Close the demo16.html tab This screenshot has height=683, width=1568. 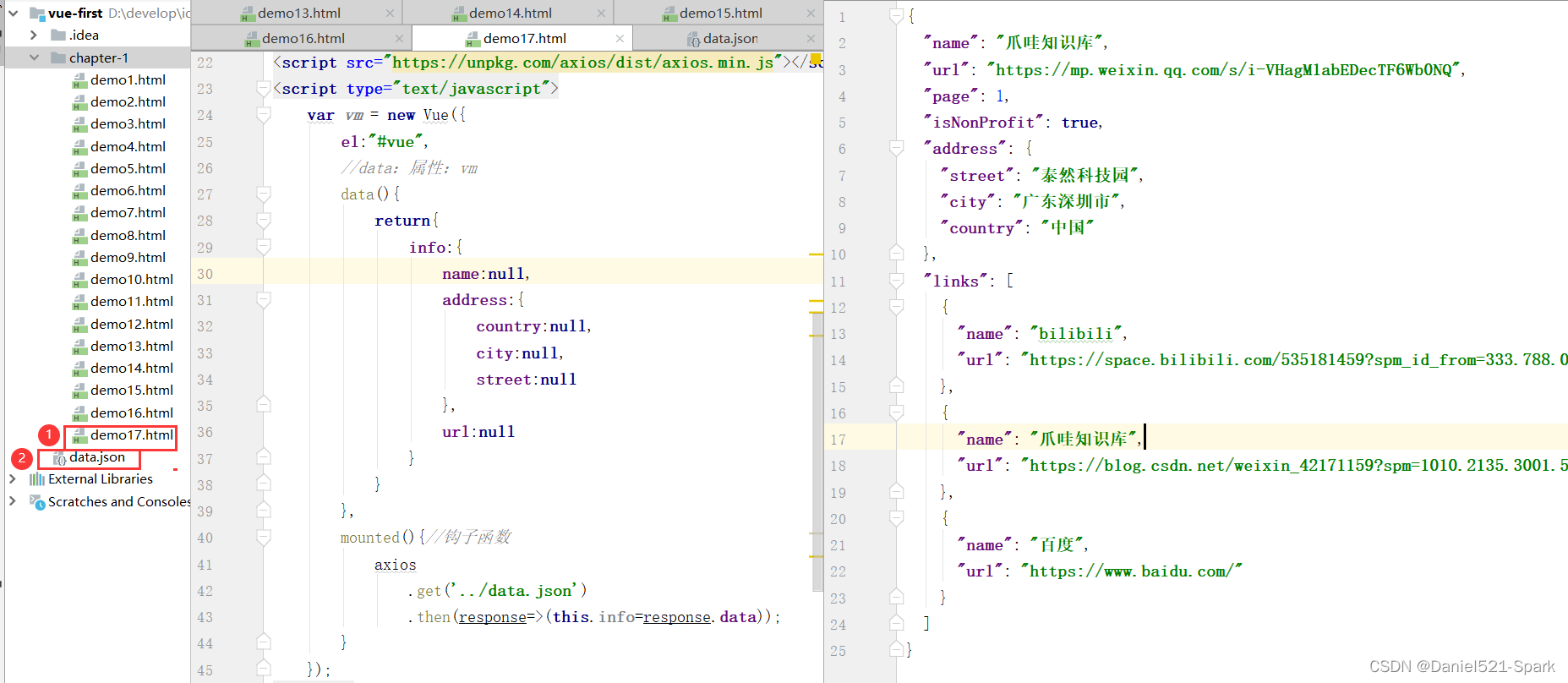pos(399,38)
